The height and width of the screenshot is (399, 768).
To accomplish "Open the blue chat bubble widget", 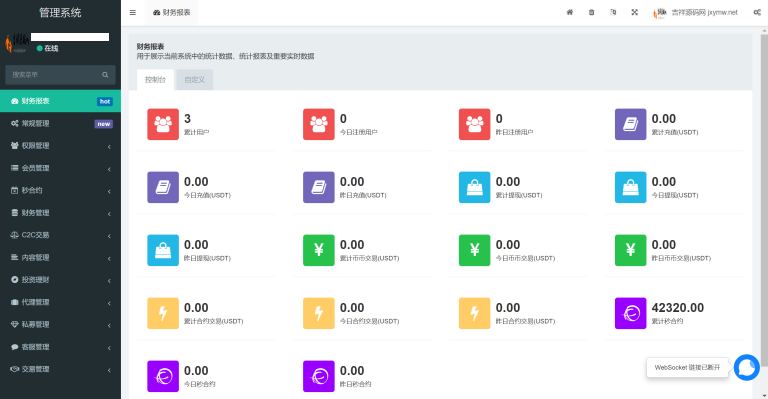I will click(x=746, y=367).
